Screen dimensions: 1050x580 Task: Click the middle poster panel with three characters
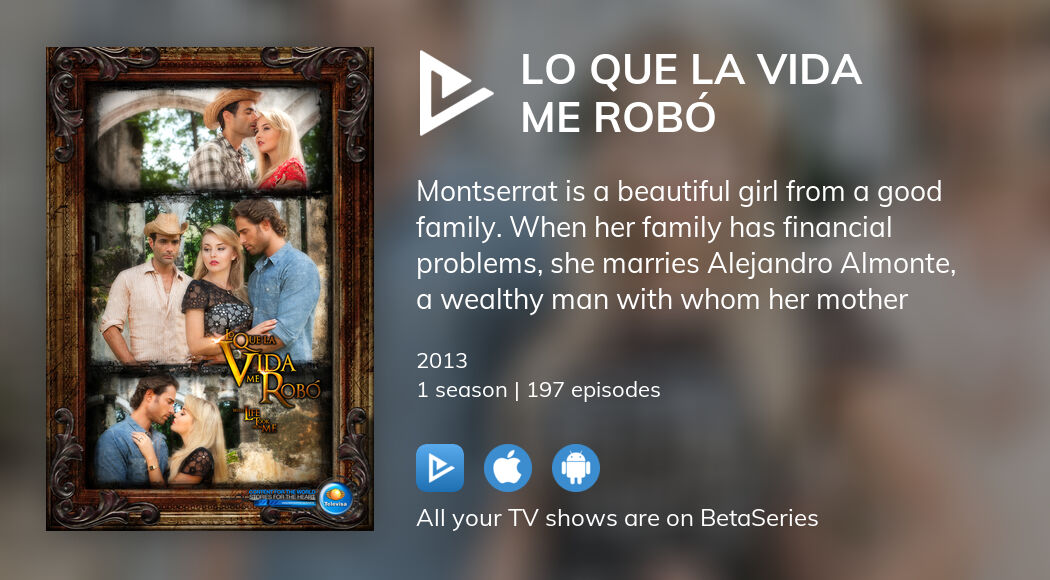coord(209,280)
